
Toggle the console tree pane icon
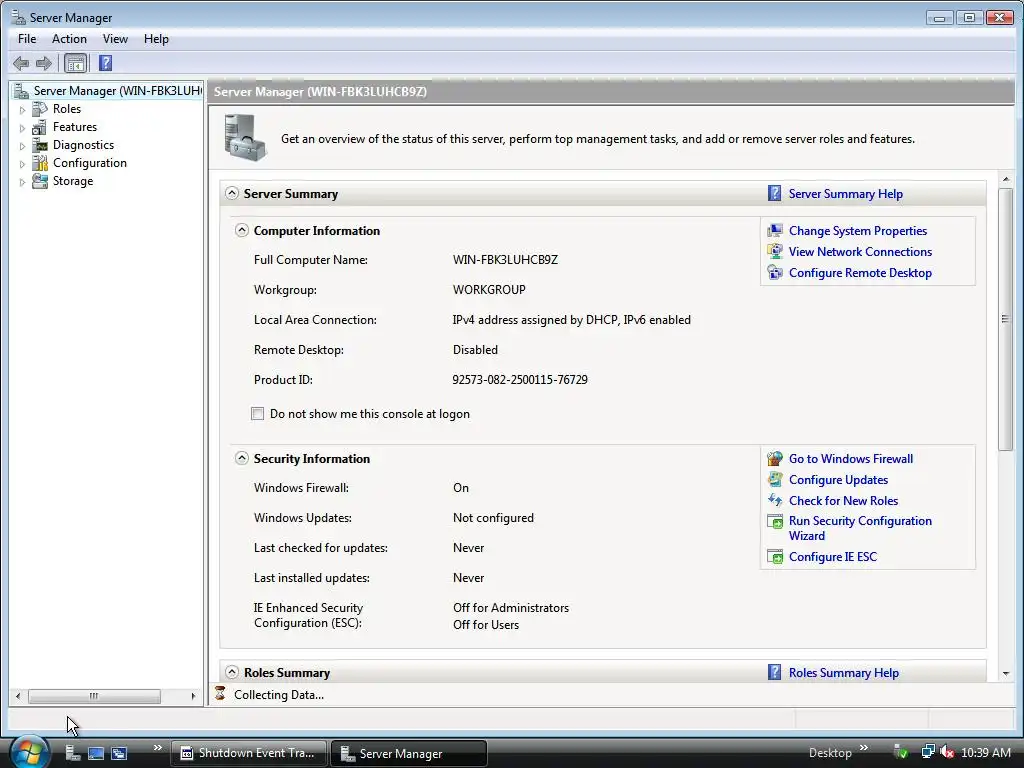(76, 63)
